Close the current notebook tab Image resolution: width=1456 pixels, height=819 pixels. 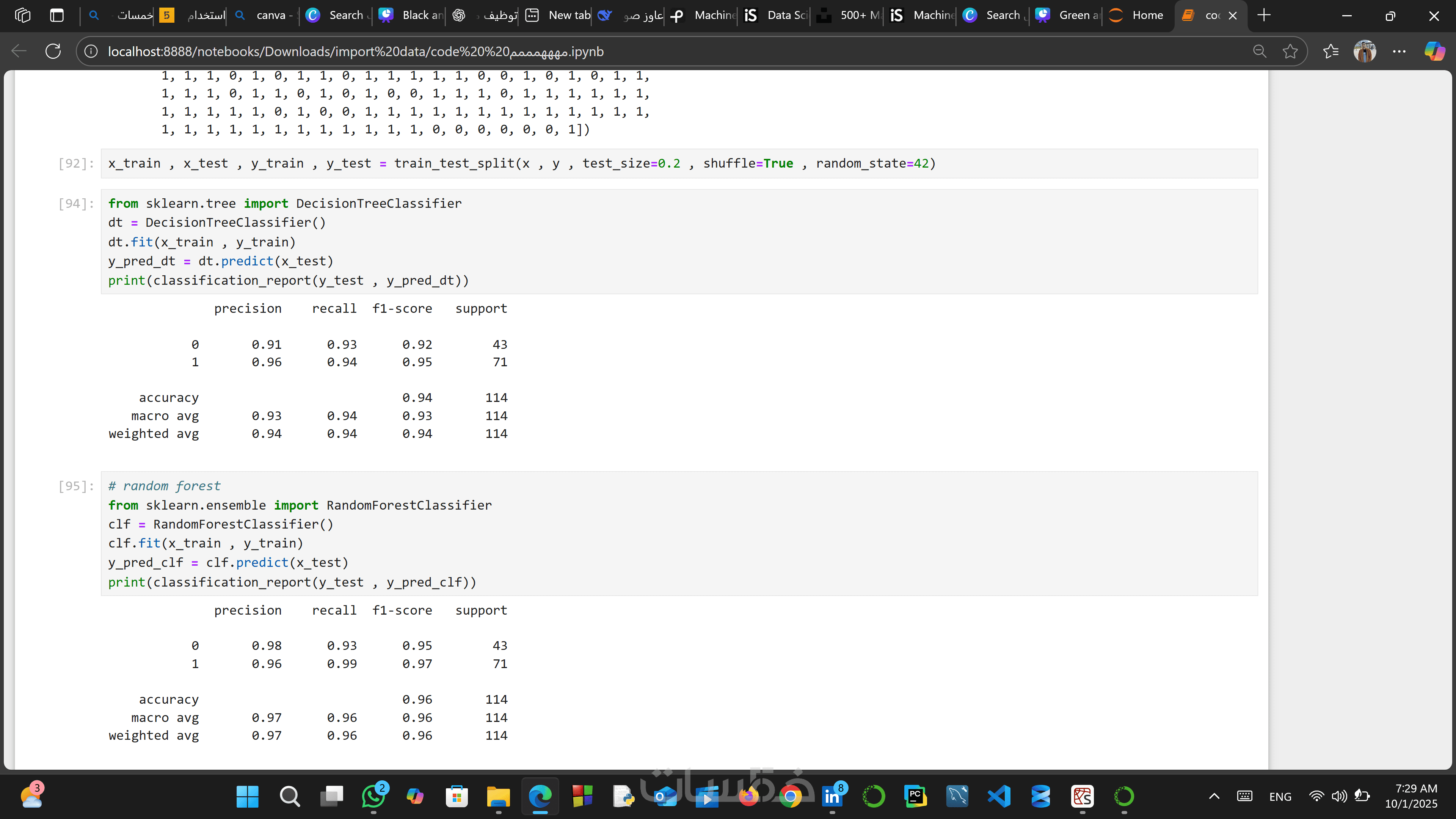point(1233,16)
